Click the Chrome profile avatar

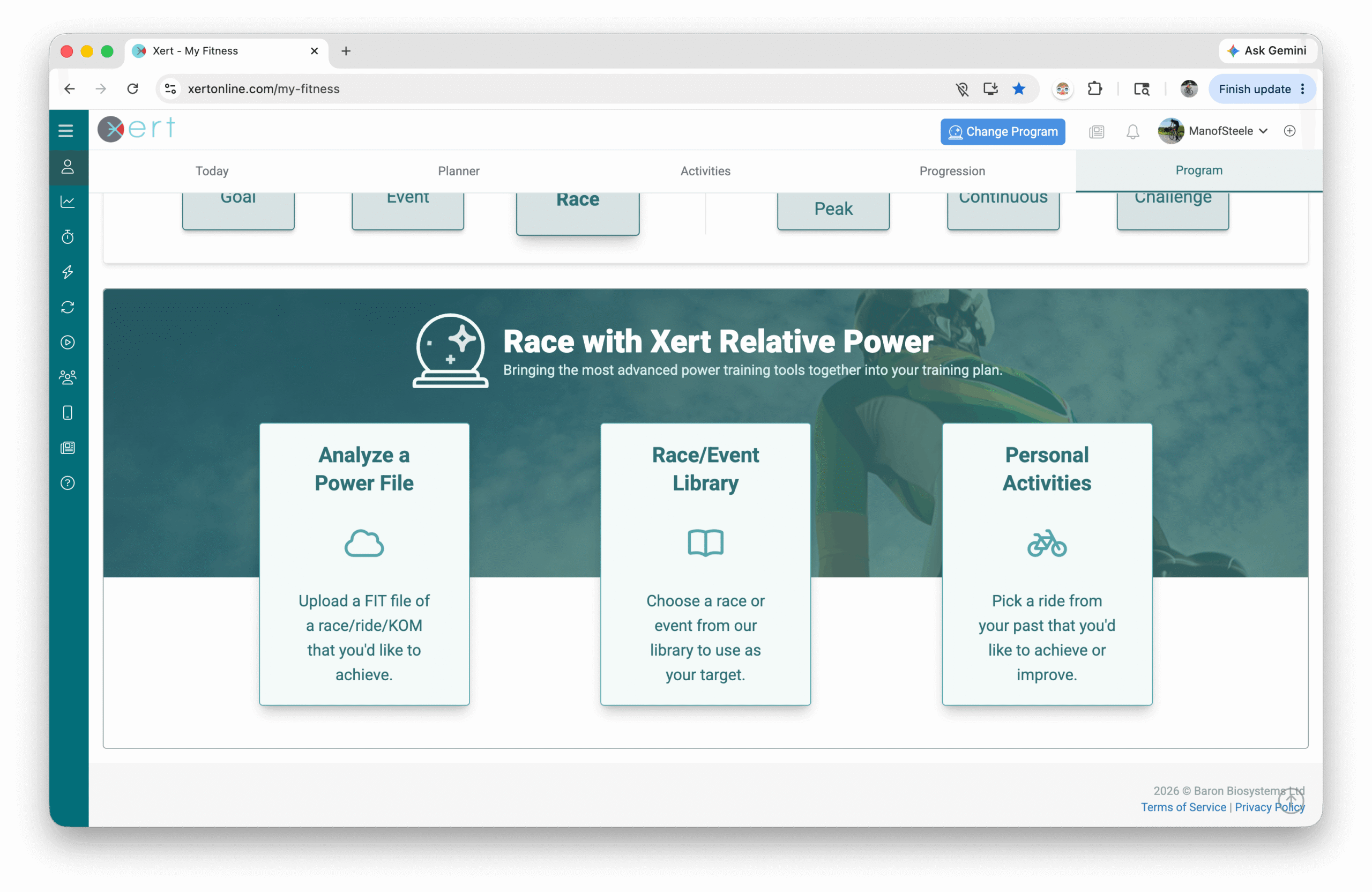[x=1189, y=89]
